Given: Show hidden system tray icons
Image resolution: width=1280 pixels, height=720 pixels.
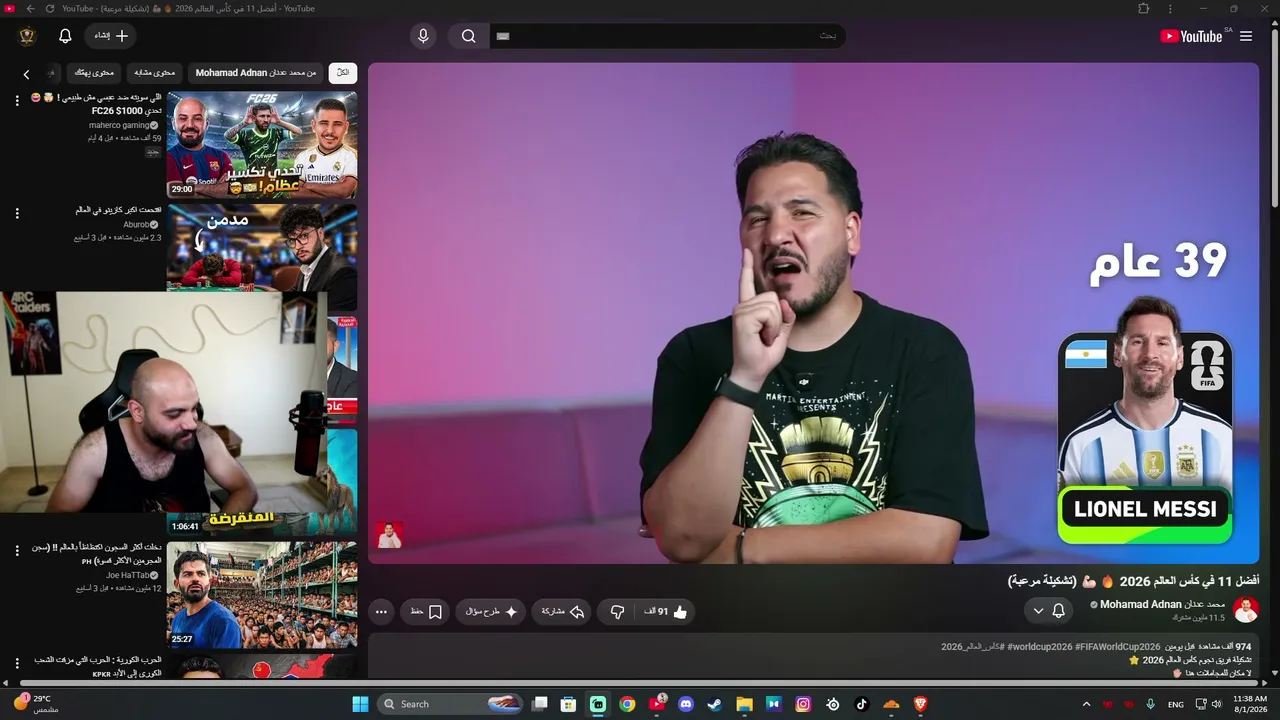Looking at the screenshot, I should coord(1086,704).
